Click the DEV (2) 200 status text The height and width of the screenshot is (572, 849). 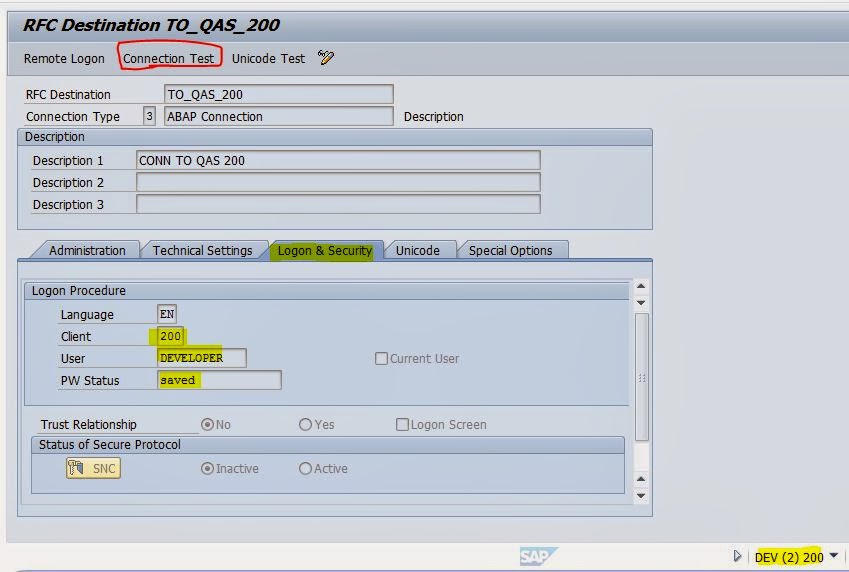(x=789, y=557)
